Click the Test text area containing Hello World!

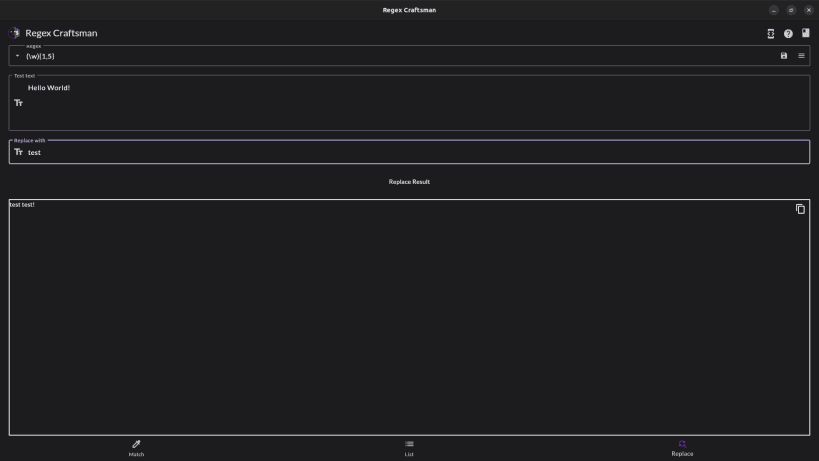(x=409, y=103)
